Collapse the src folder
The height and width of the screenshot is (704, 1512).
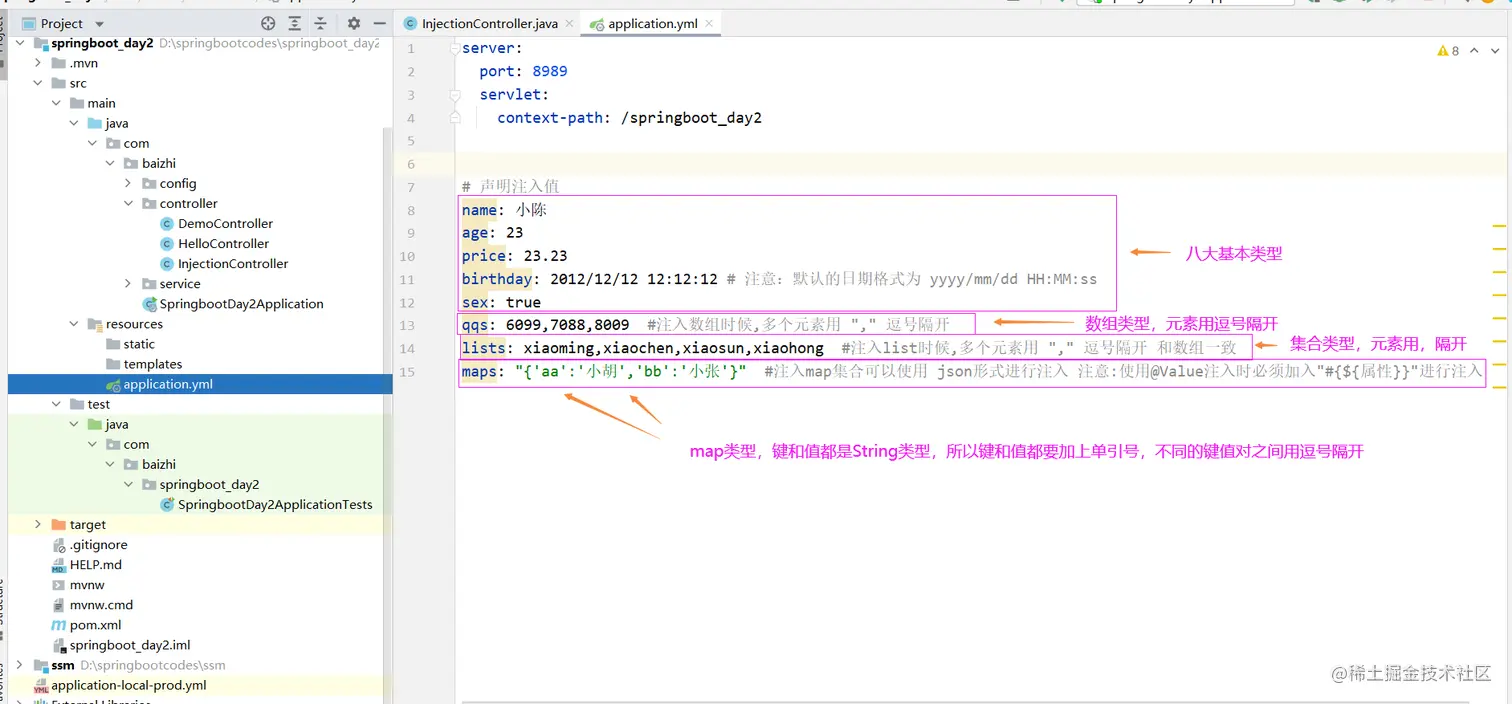[38, 83]
